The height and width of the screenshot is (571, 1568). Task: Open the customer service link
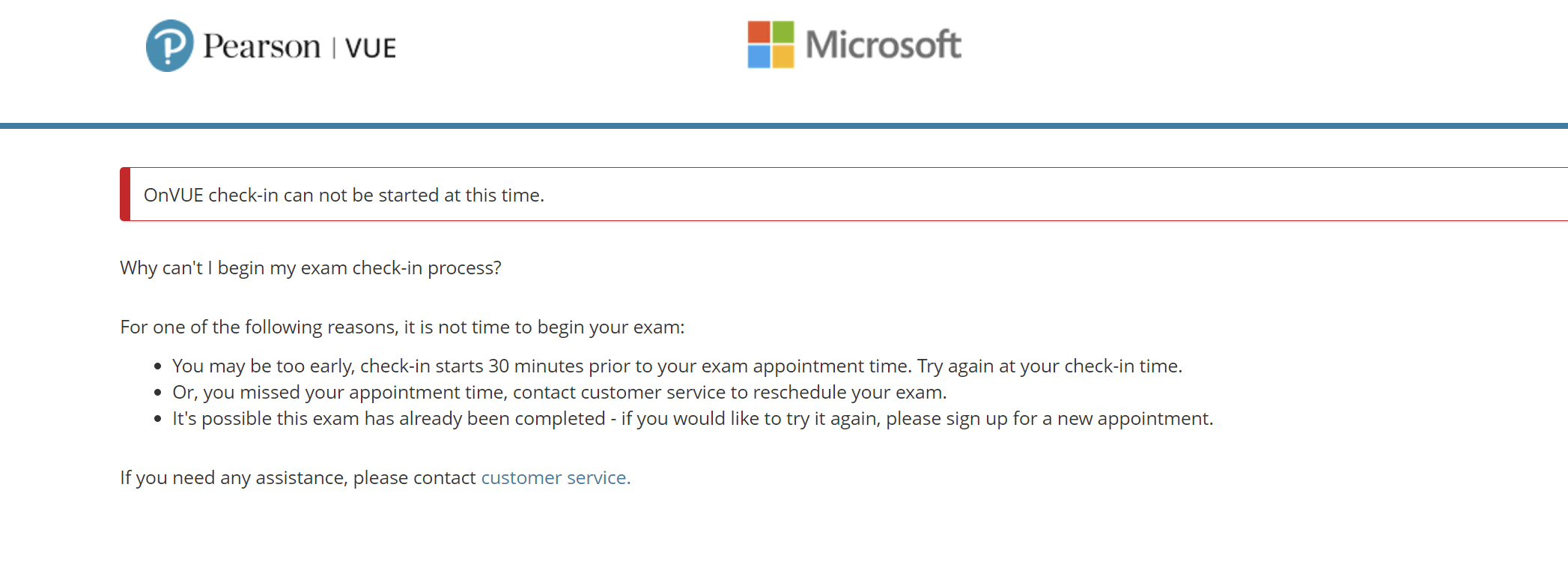click(x=556, y=477)
